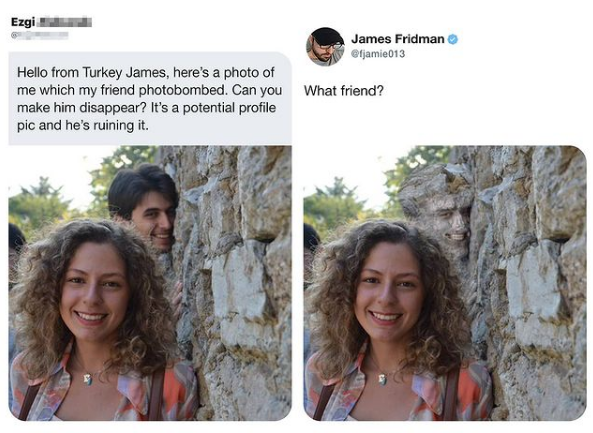Click the necklace pendant in edited photo
This screenshot has height=433, width=593.
(383, 379)
